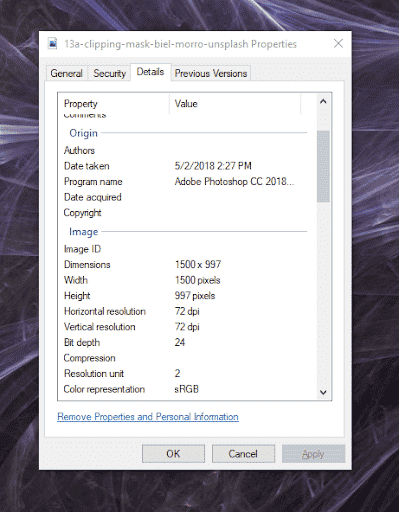This screenshot has height=512, width=399.
Task: Click the Cancel button
Action: pos(243,454)
